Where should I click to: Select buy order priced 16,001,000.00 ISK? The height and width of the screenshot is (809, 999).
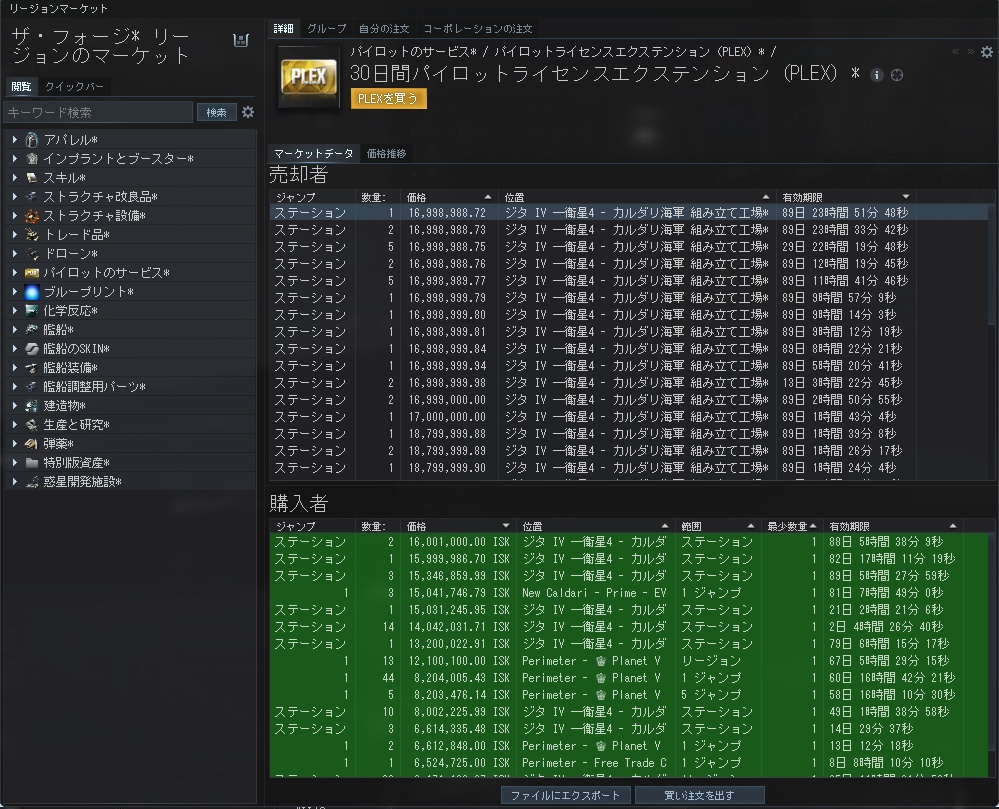pos(629,542)
